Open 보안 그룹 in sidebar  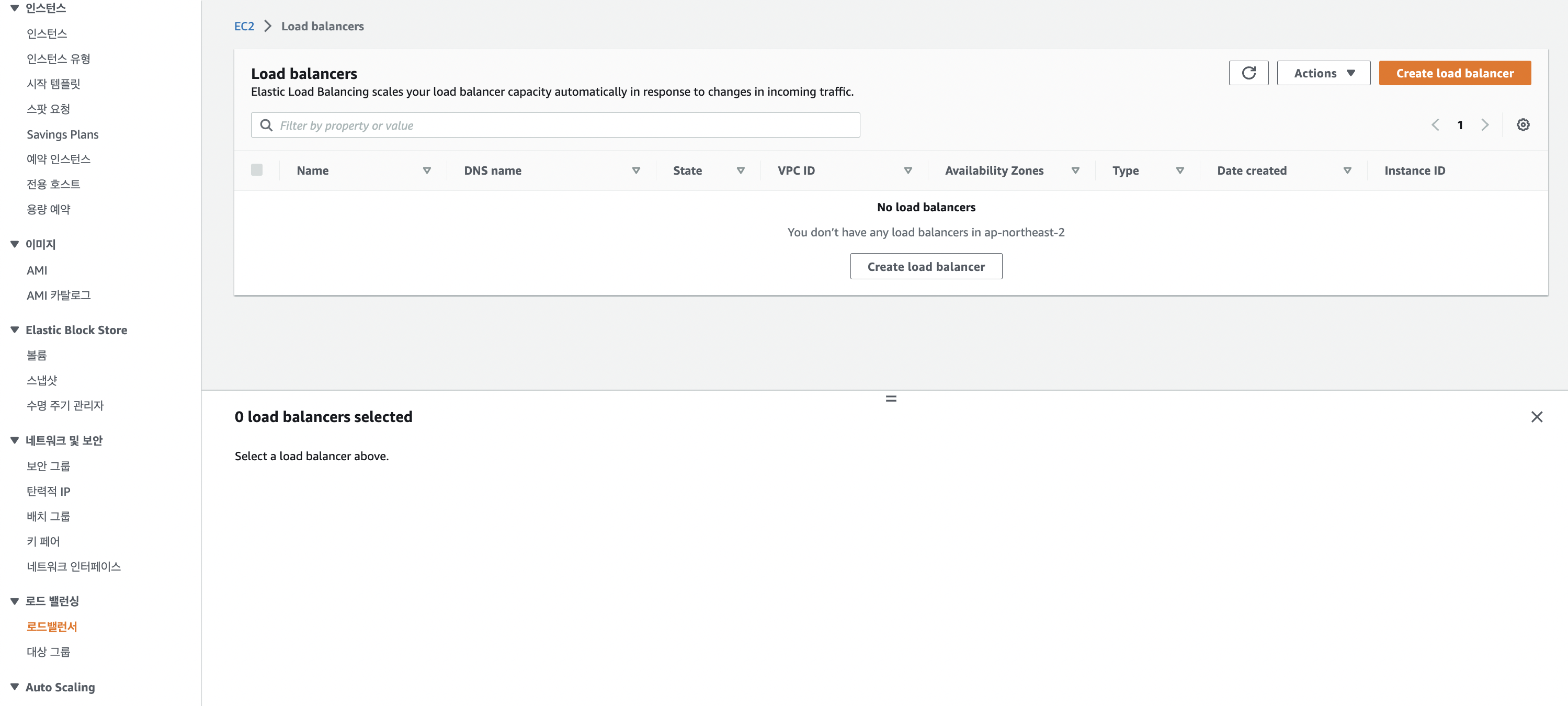tap(48, 465)
